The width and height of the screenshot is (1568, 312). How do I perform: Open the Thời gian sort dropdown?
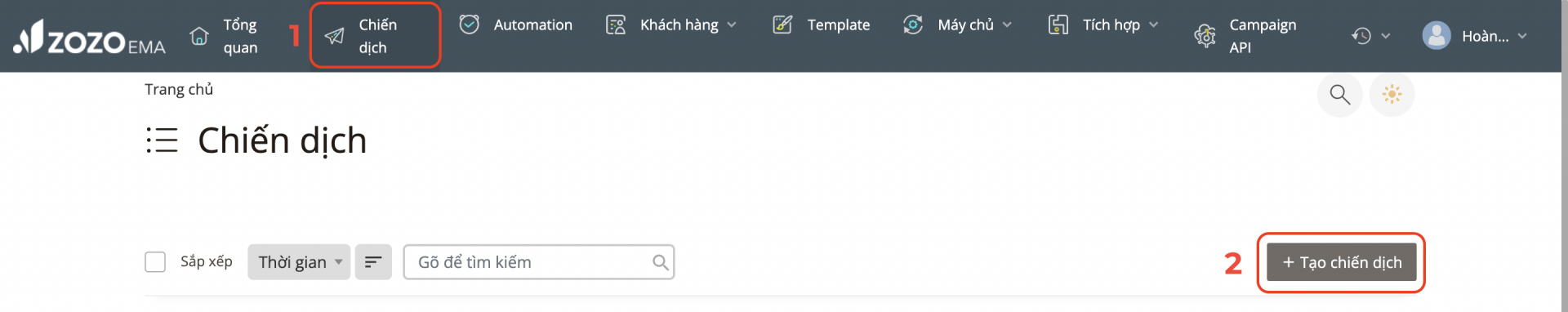[299, 262]
